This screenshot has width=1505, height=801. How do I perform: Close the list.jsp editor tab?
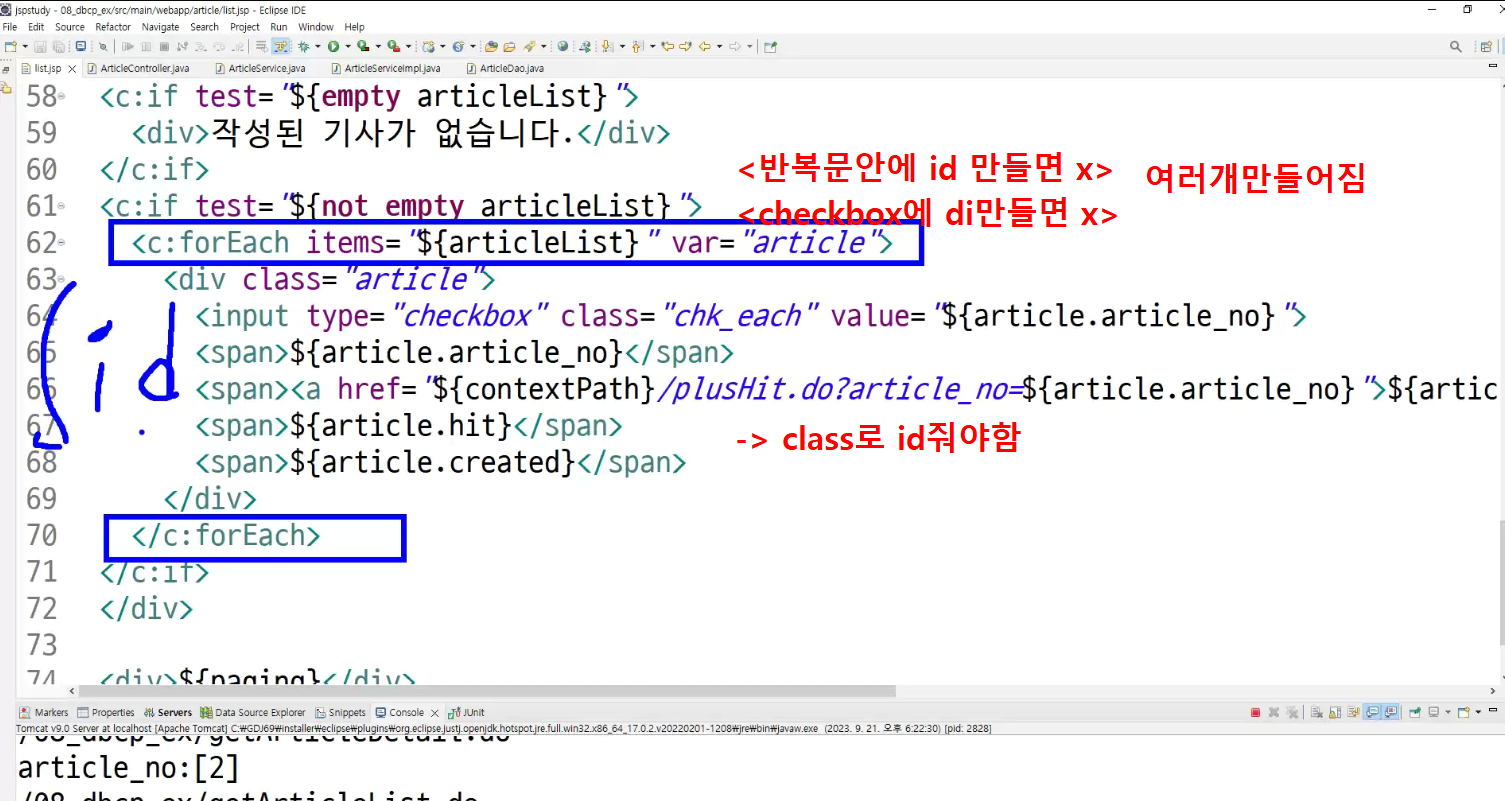[72, 69]
